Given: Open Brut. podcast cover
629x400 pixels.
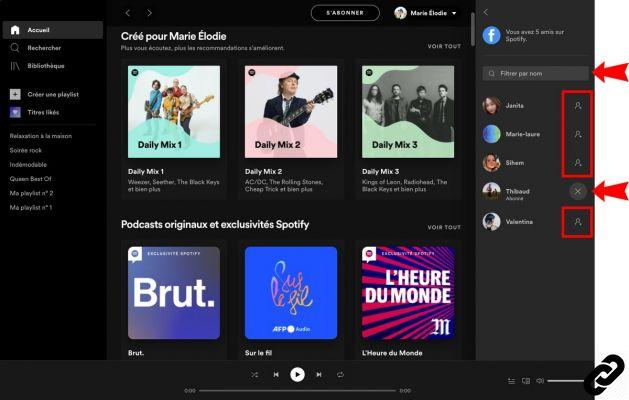Looking at the screenshot, I should [174, 293].
